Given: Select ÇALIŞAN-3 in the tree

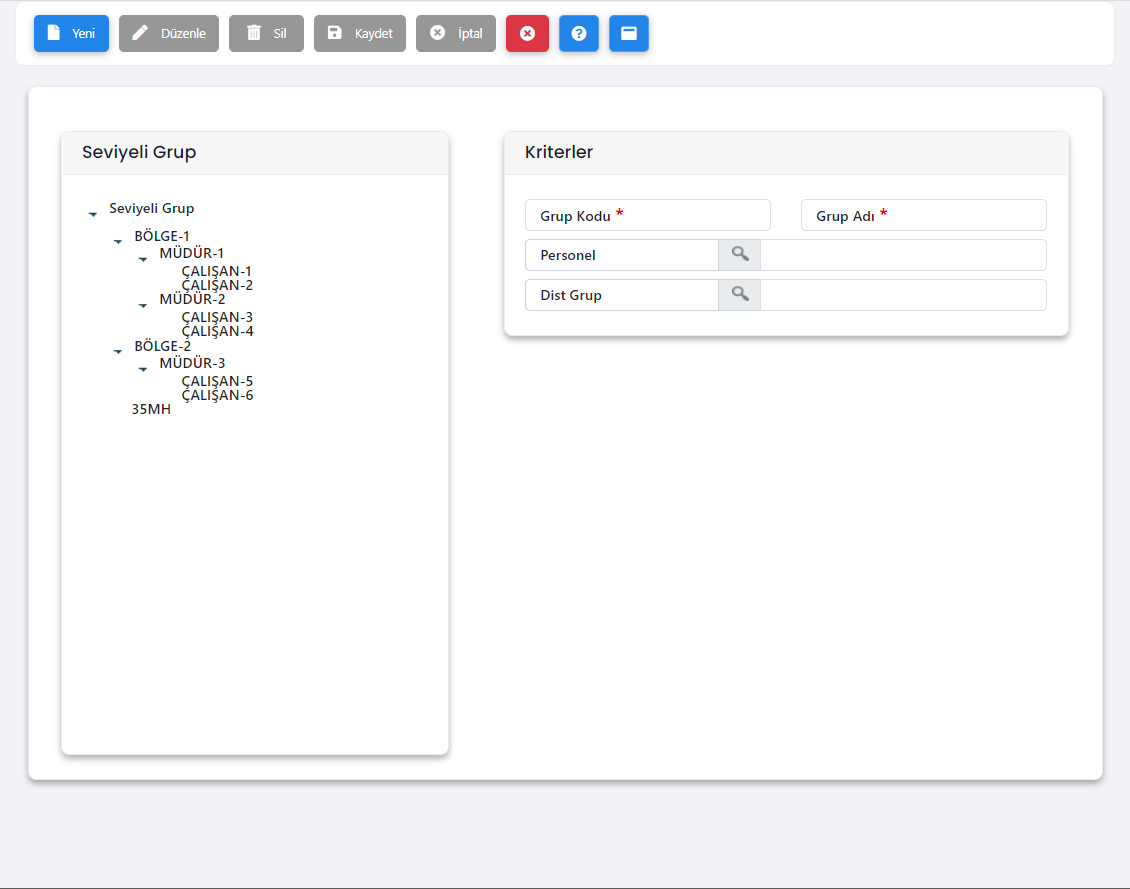Looking at the screenshot, I should tap(217, 317).
